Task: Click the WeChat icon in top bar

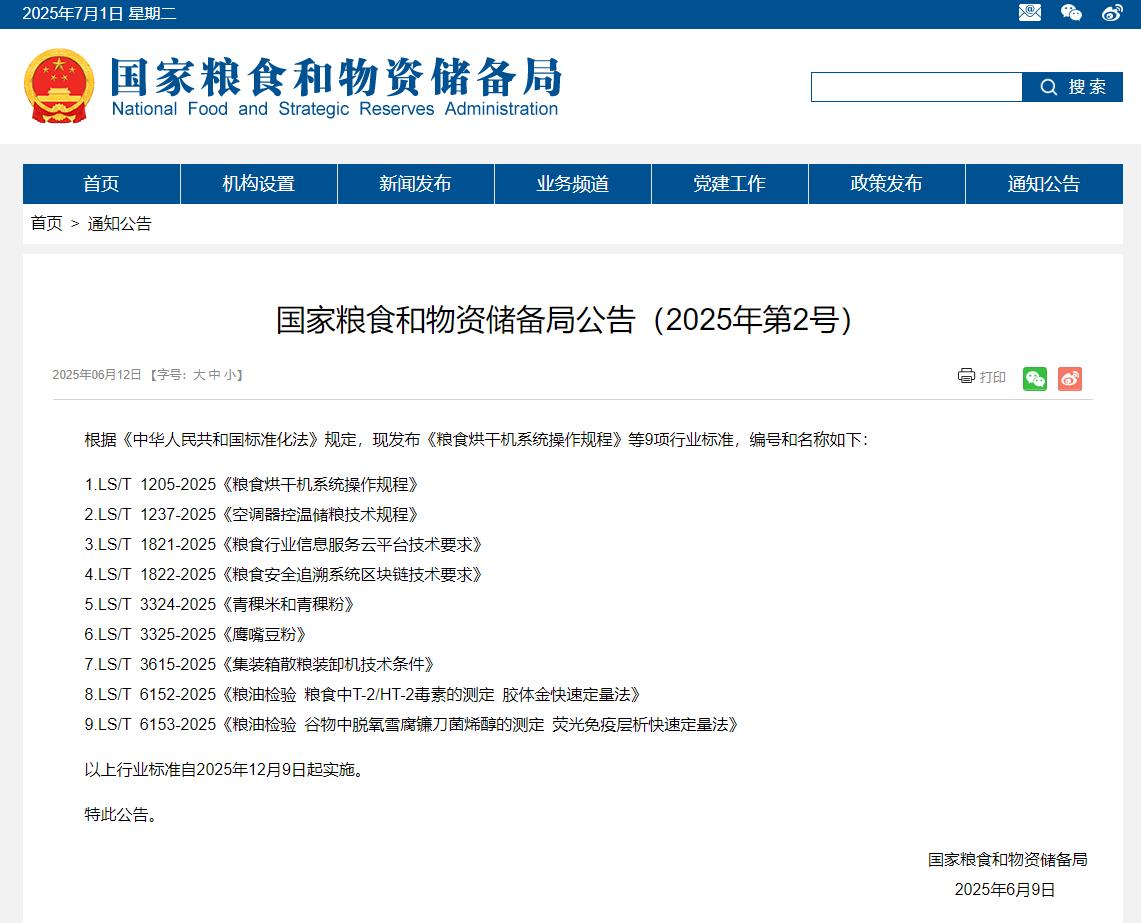Action: tap(1071, 13)
